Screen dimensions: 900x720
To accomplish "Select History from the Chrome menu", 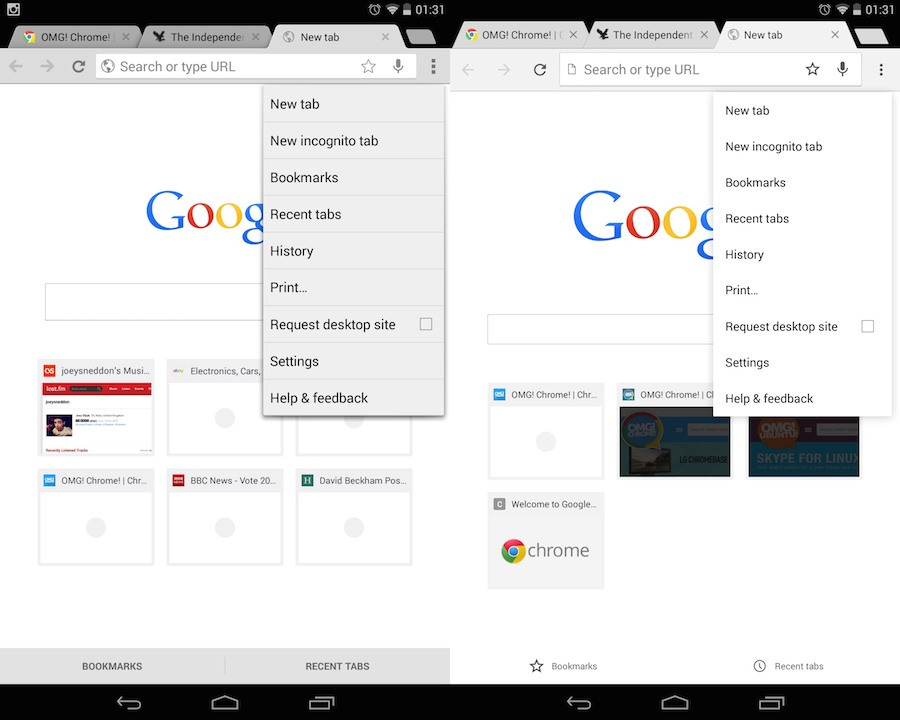I will pyautogui.click(x=291, y=251).
